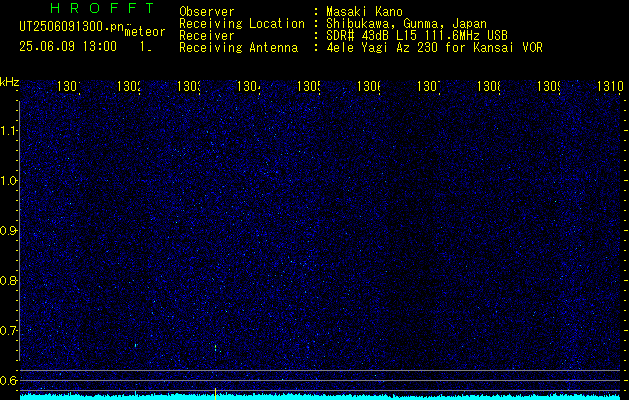This screenshot has height=400, width=629.
Task: Click the Receiver field label
Action: click(207, 36)
